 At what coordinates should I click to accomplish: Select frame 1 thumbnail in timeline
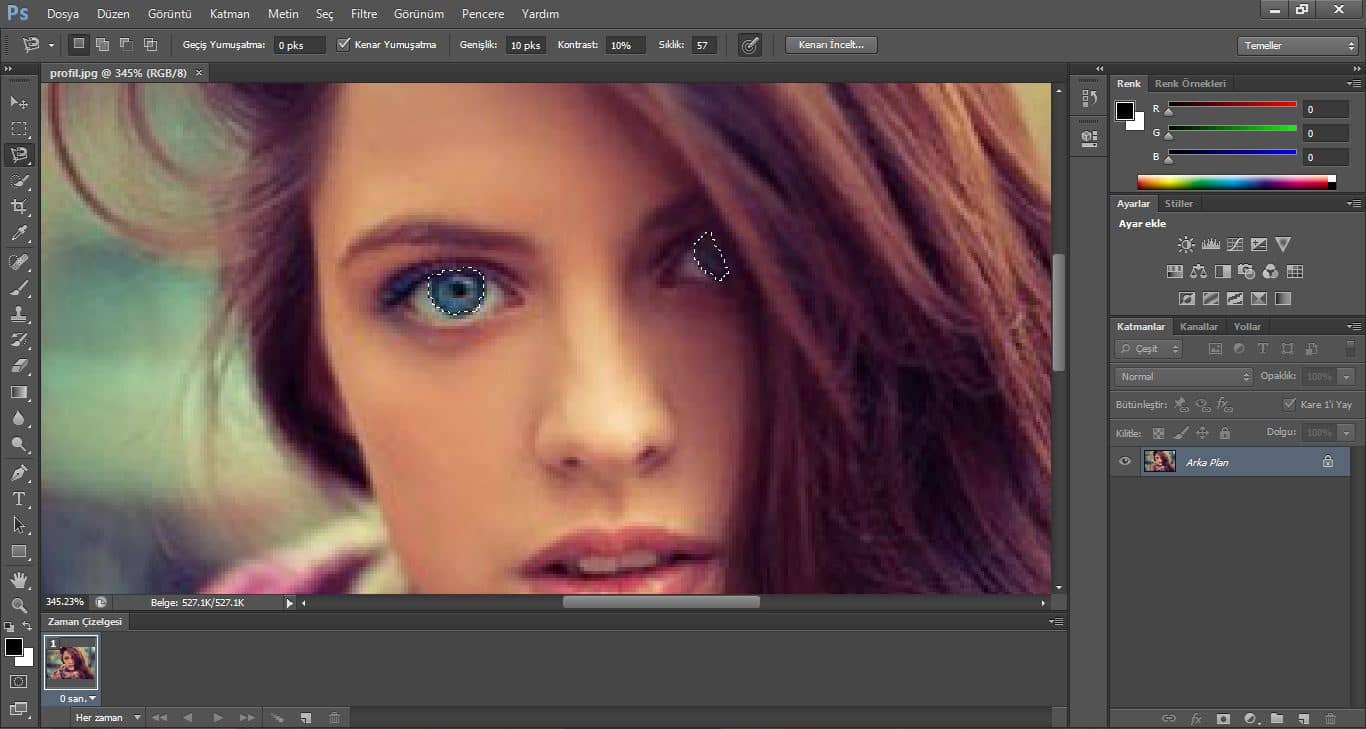tap(71, 662)
